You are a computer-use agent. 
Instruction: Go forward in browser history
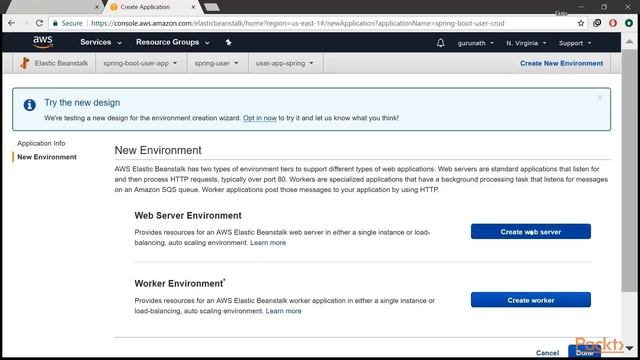point(25,23)
